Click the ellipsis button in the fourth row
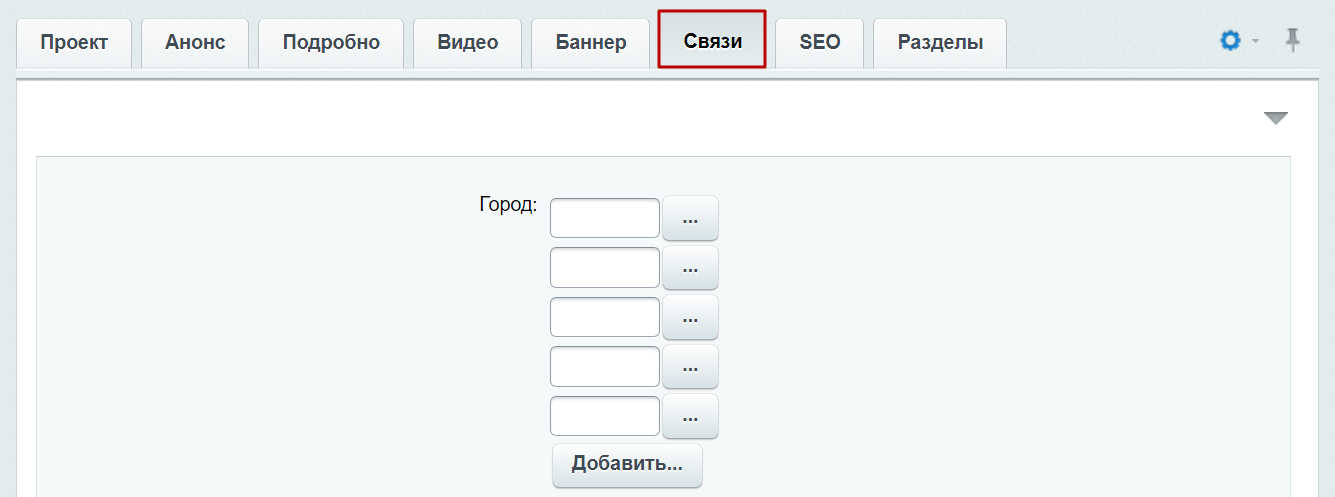The height and width of the screenshot is (497, 1335). 690,367
